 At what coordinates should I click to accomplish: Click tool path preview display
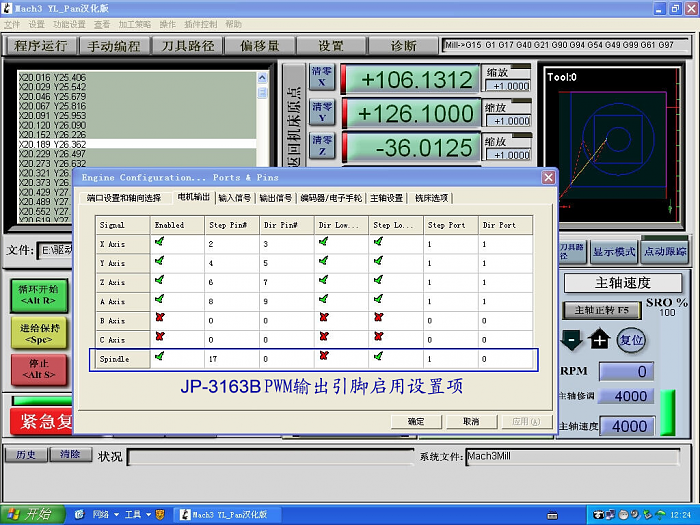(x=614, y=145)
